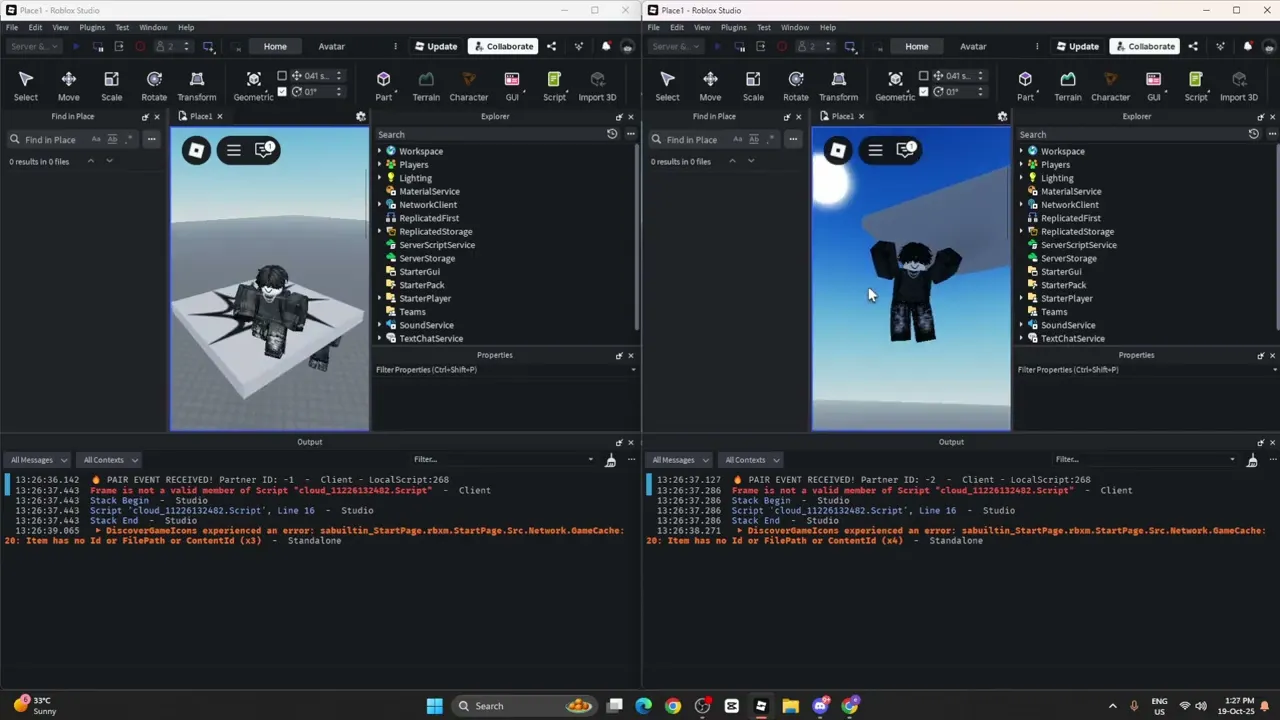Open the Terrain editor in left window
Image resolution: width=1280 pixels, height=720 pixels.
pyautogui.click(x=426, y=85)
